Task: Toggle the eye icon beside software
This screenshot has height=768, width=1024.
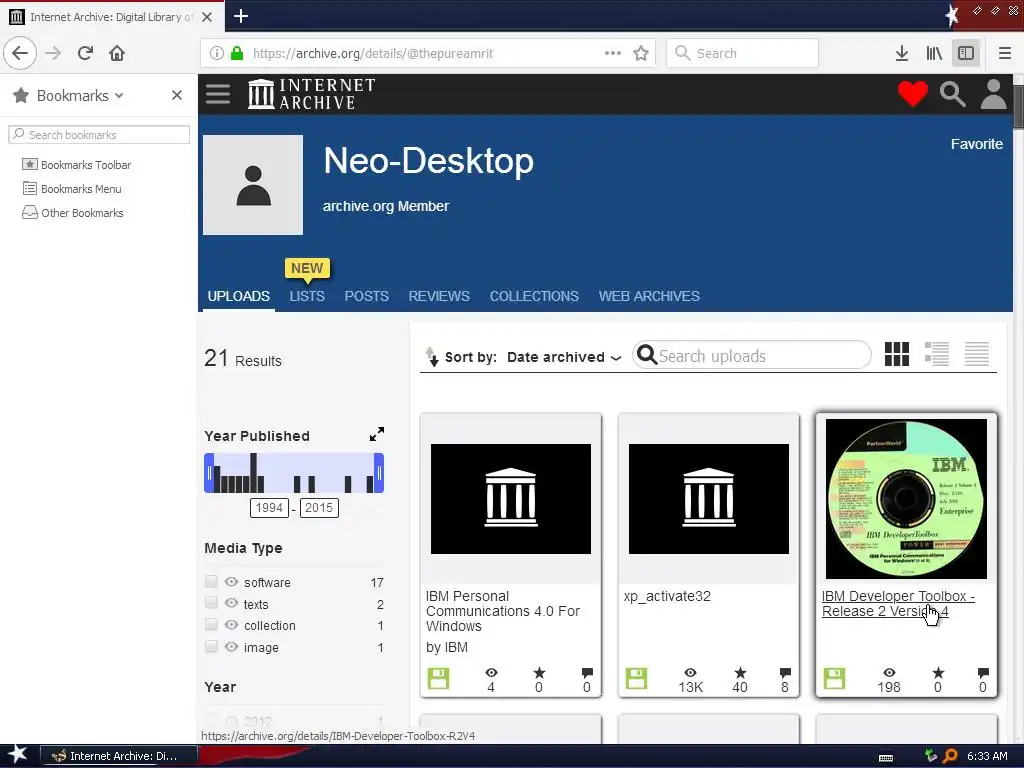Action: click(x=231, y=581)
